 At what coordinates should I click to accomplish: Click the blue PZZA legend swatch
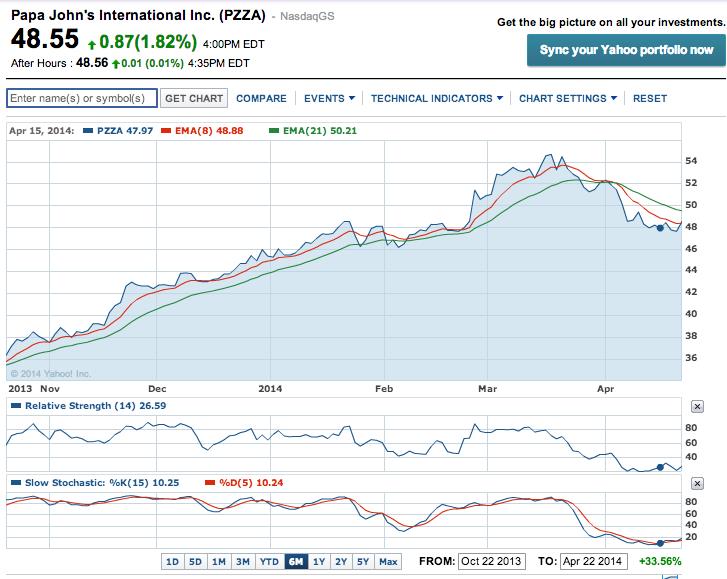[x=88, y=131]
